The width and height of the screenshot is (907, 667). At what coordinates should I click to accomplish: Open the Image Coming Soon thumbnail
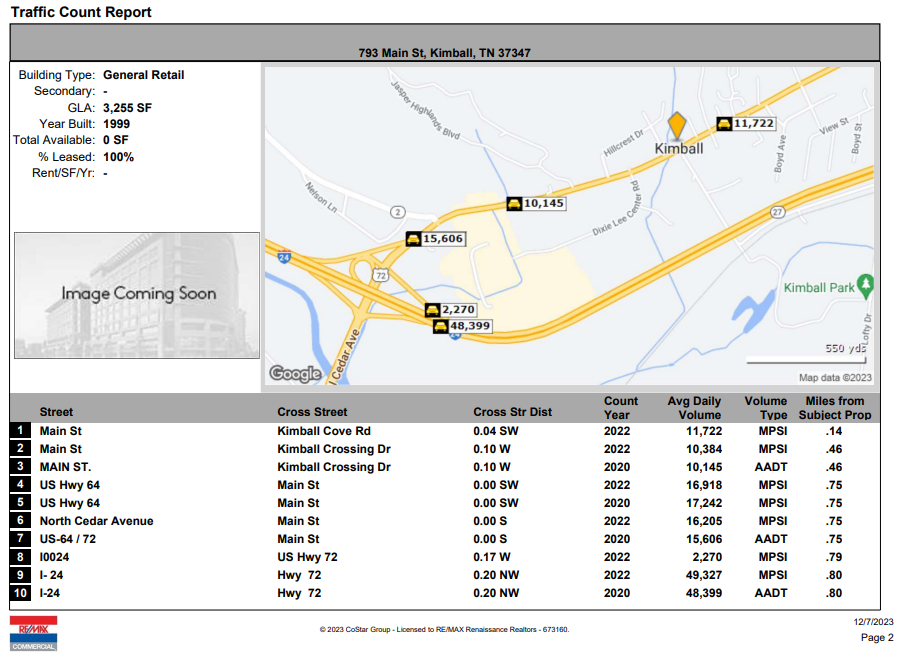(137, 296)
